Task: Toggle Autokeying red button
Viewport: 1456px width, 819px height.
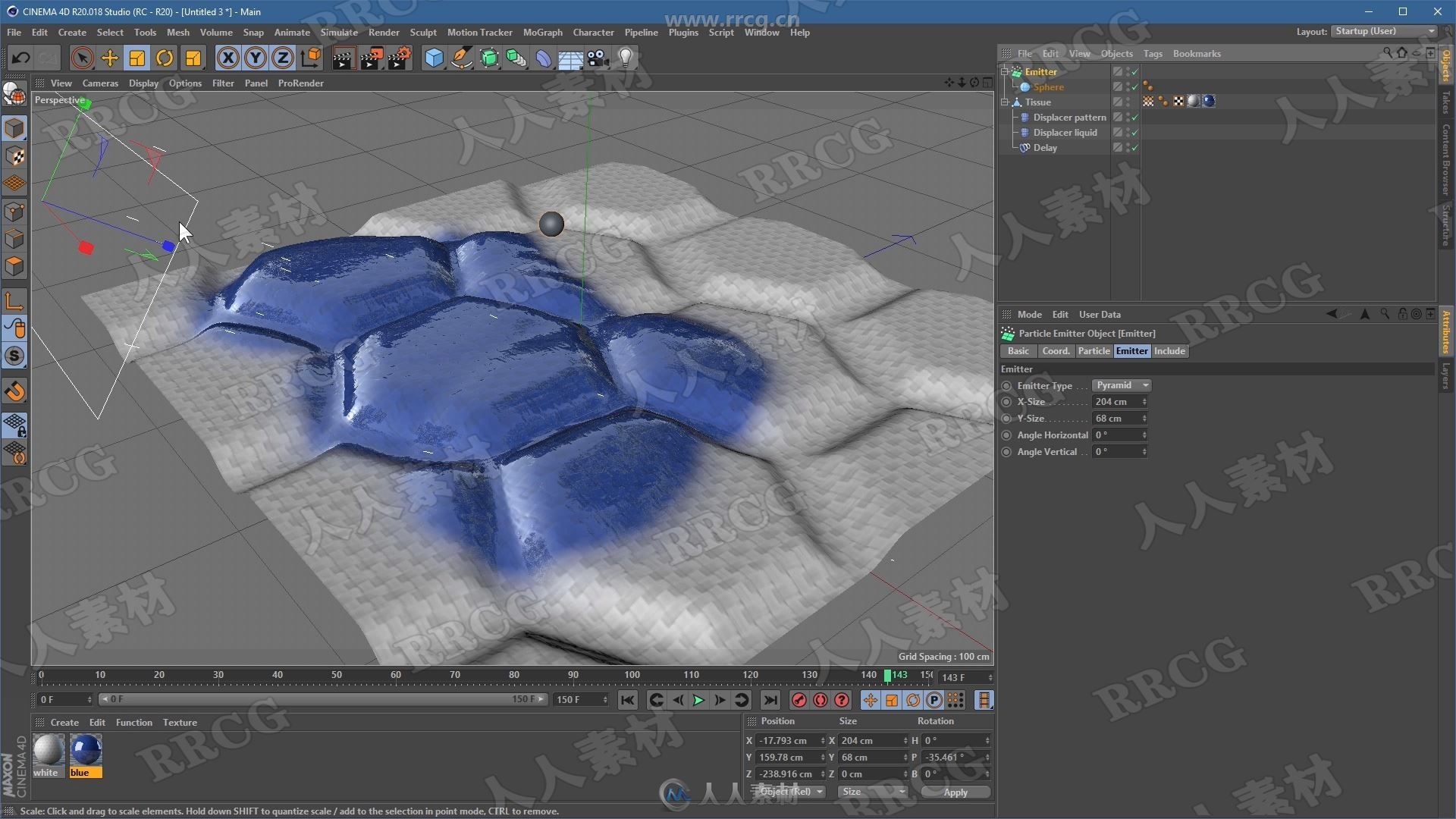Action: (x=821, y=701)
